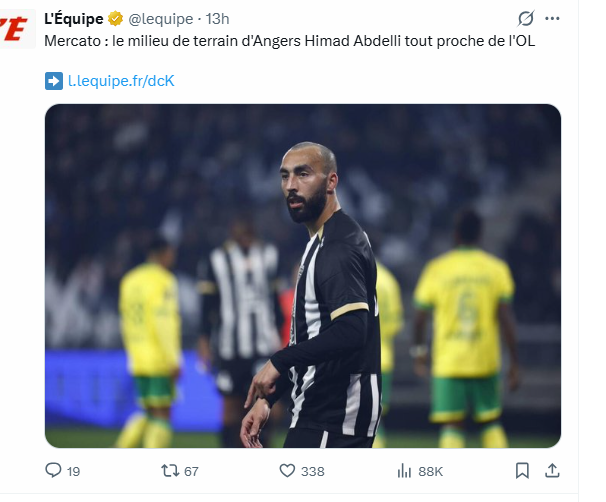This screenshot has width=606, height=502.
Task: Like the tweet with the heart icon
Action: point(287,470)
